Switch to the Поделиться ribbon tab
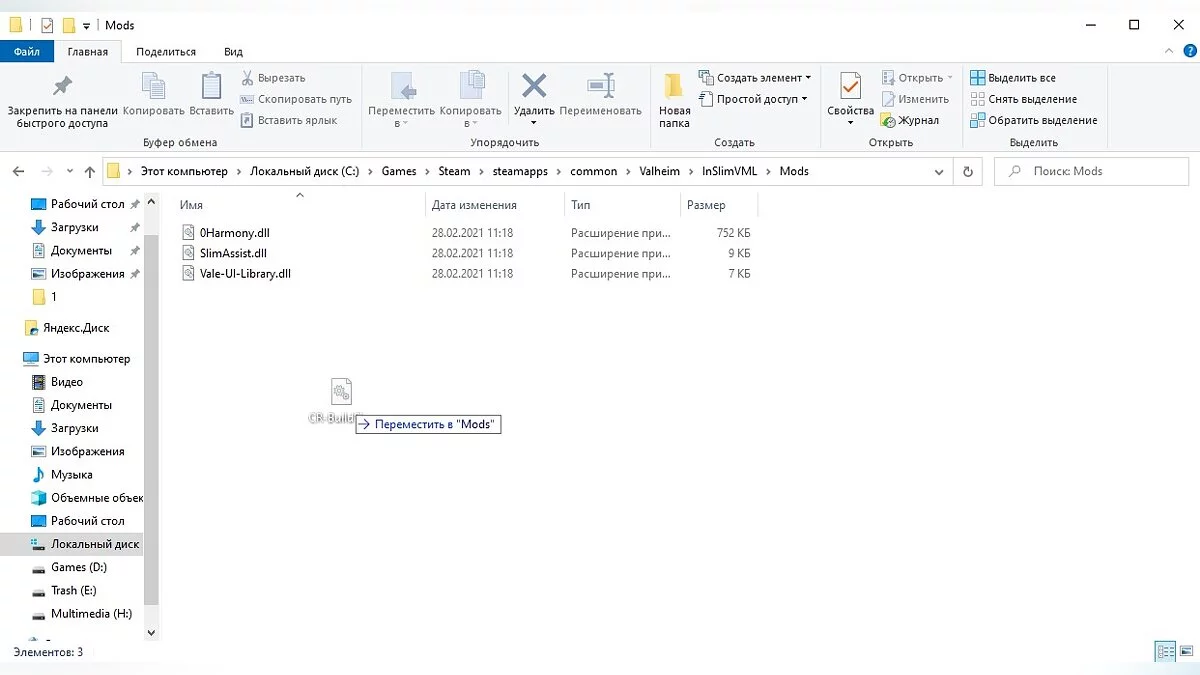 coord(166,51)
